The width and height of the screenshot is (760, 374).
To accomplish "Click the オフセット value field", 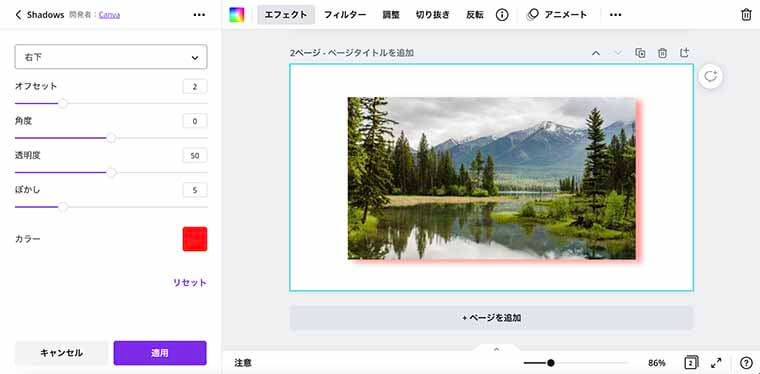I will [195, 87].
